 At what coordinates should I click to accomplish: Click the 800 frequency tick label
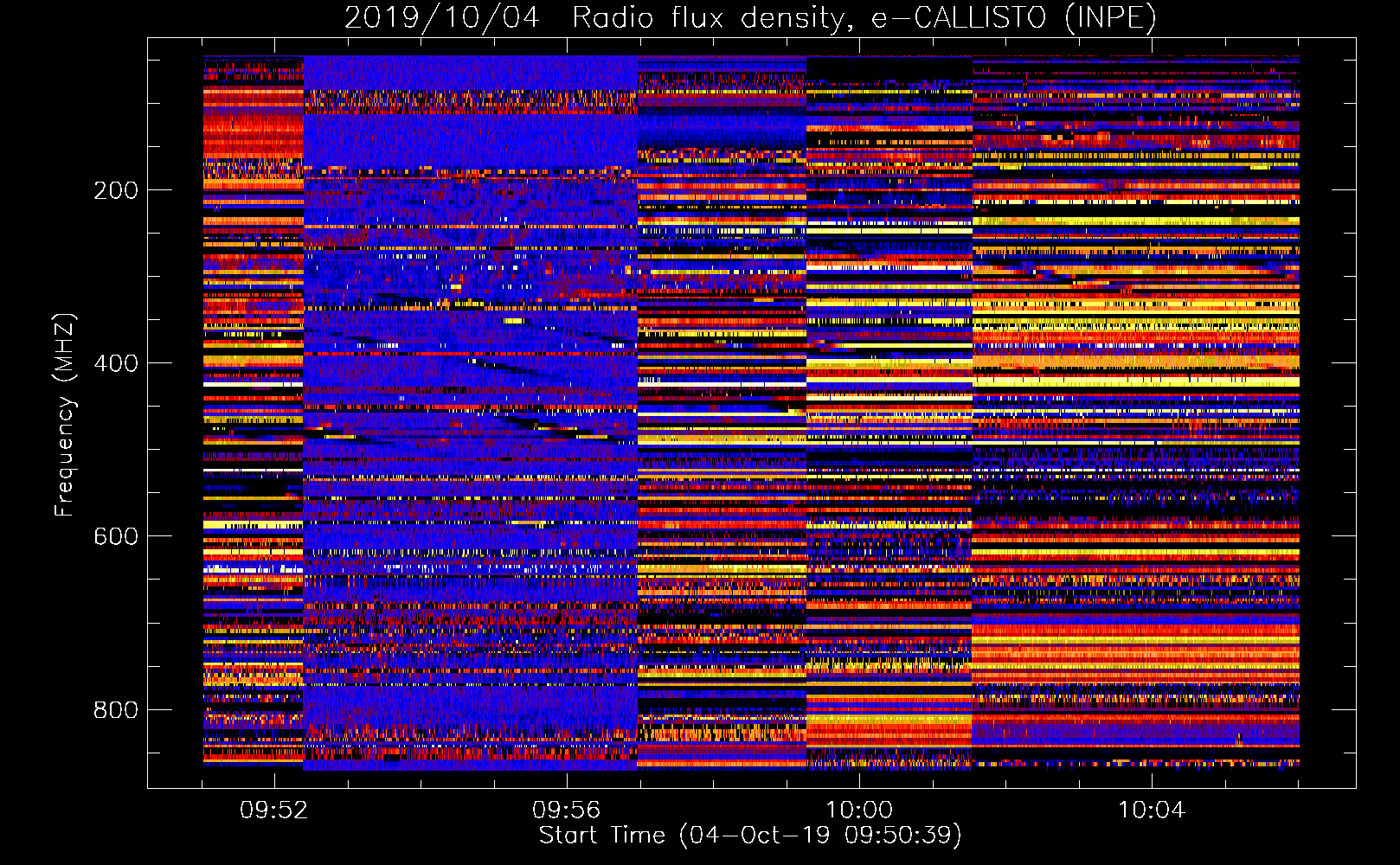click(116, 710)
